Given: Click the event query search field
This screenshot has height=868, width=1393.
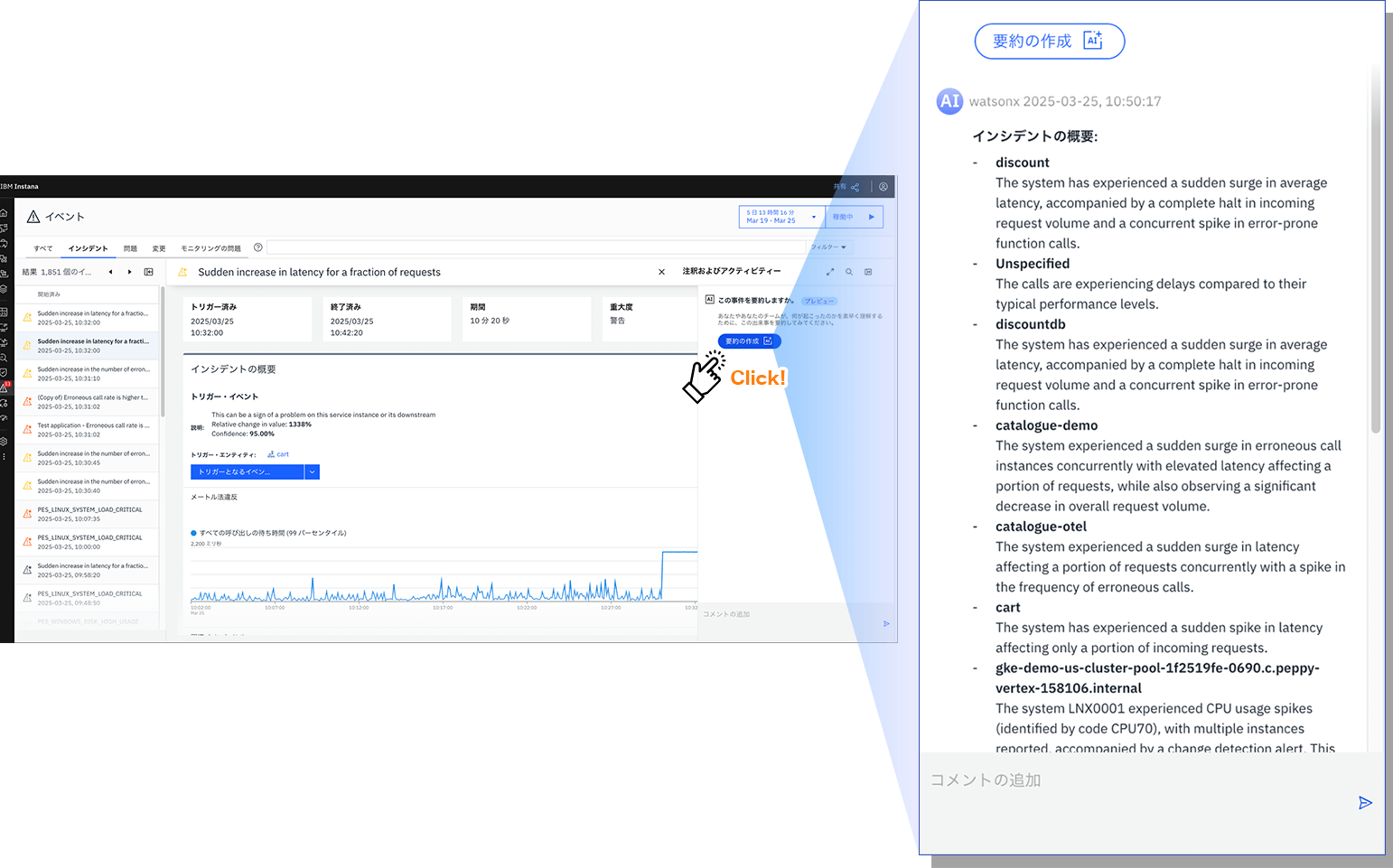Looking at the screenshot, I should [x=536, y=247].
